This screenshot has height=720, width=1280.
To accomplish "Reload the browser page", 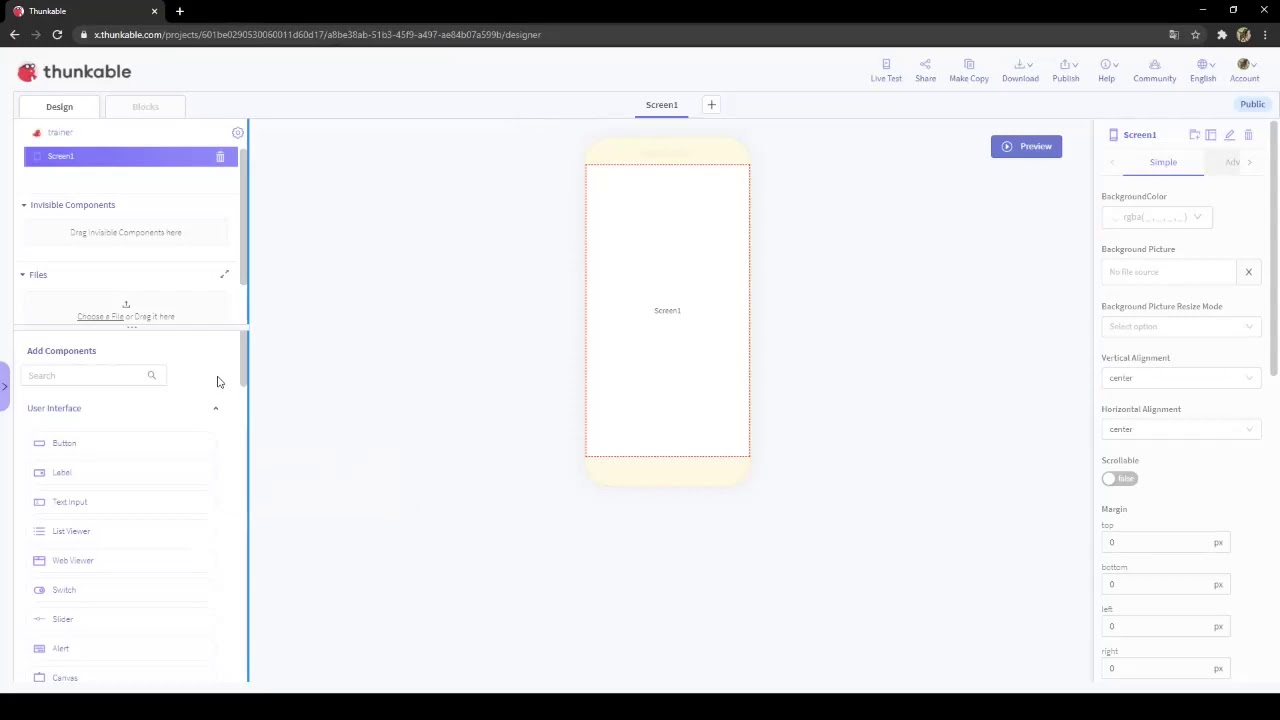I will pos(57,34).
